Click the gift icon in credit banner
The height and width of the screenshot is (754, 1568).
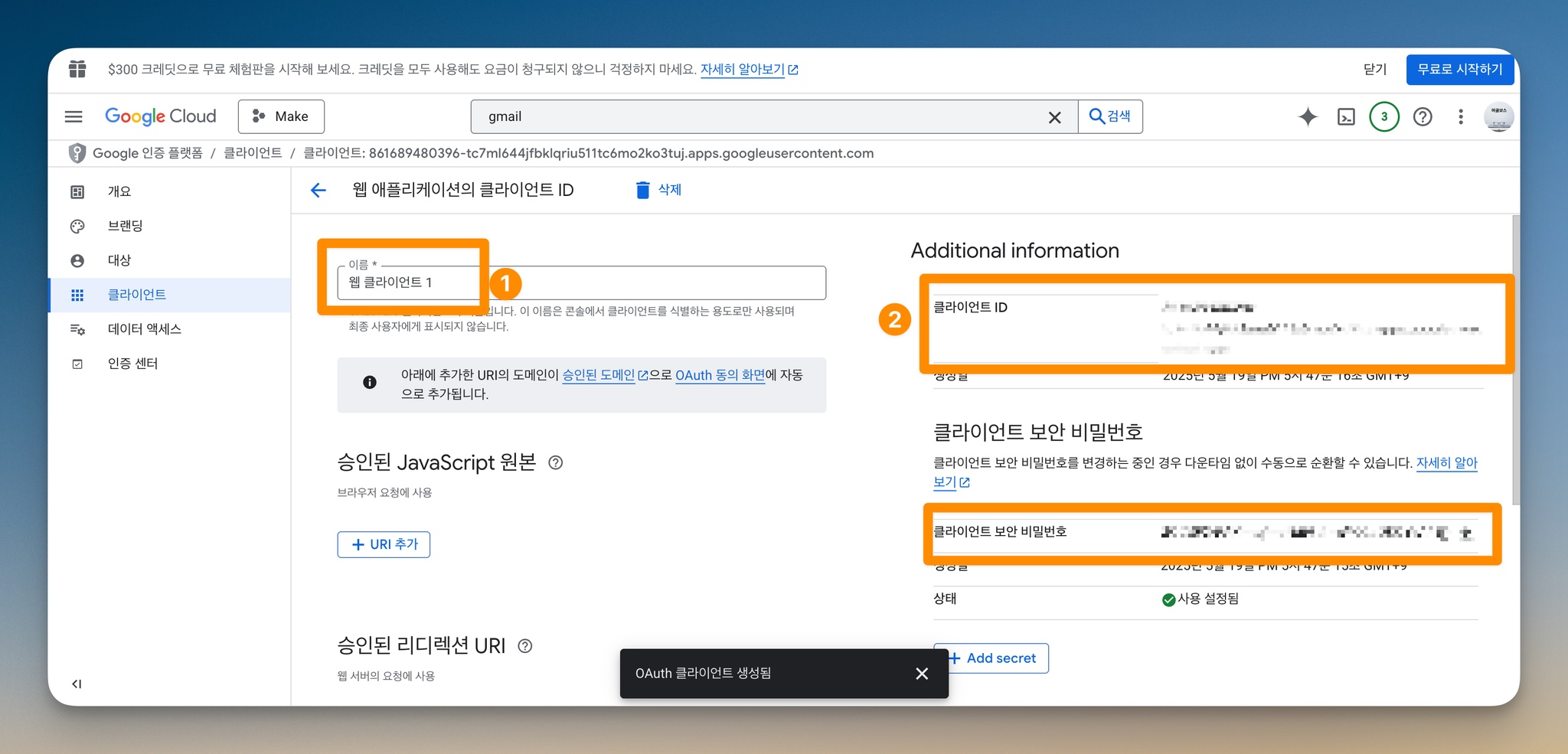pyautogui.click(x=77, y=69)
